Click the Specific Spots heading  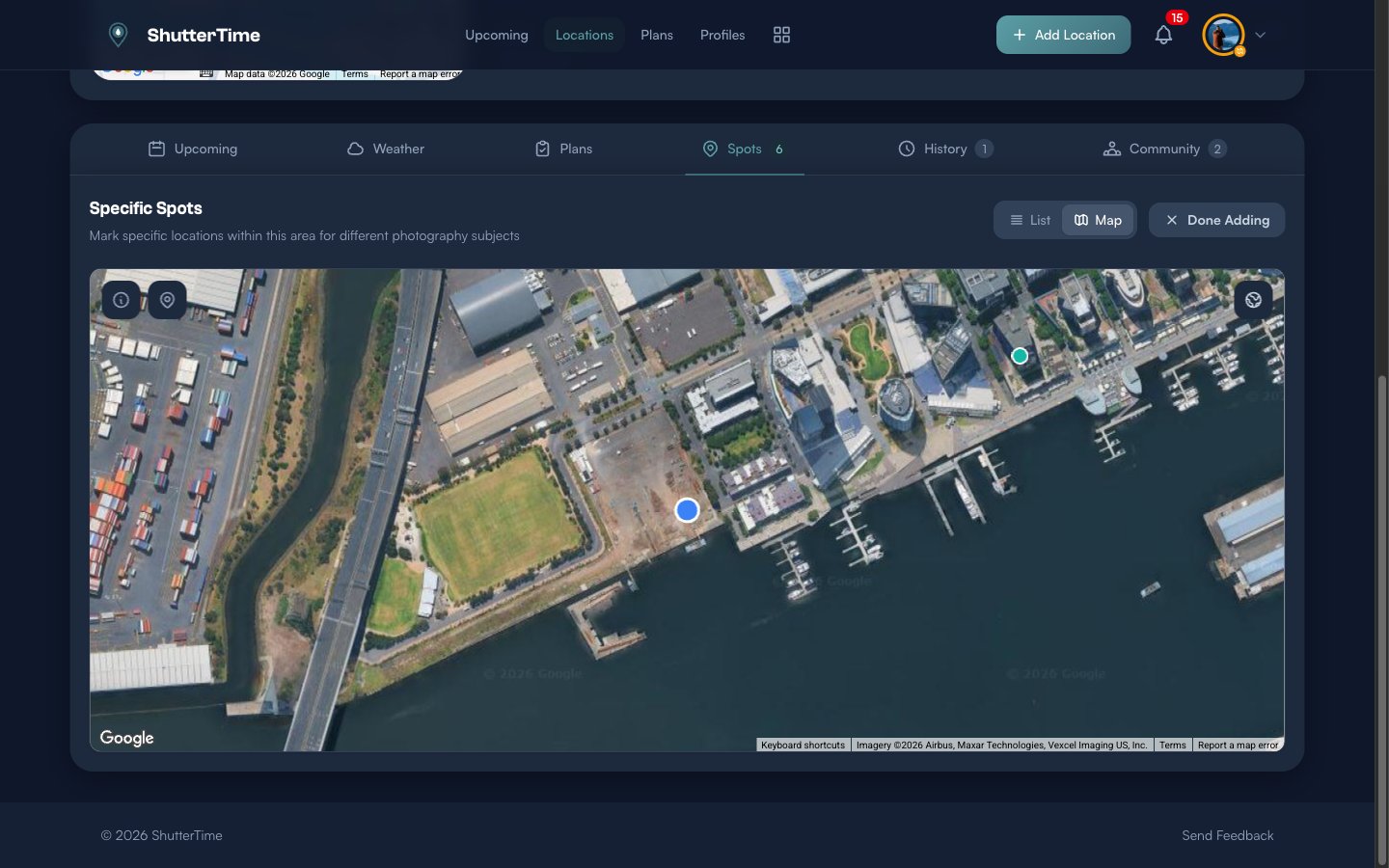pos(146,208)
